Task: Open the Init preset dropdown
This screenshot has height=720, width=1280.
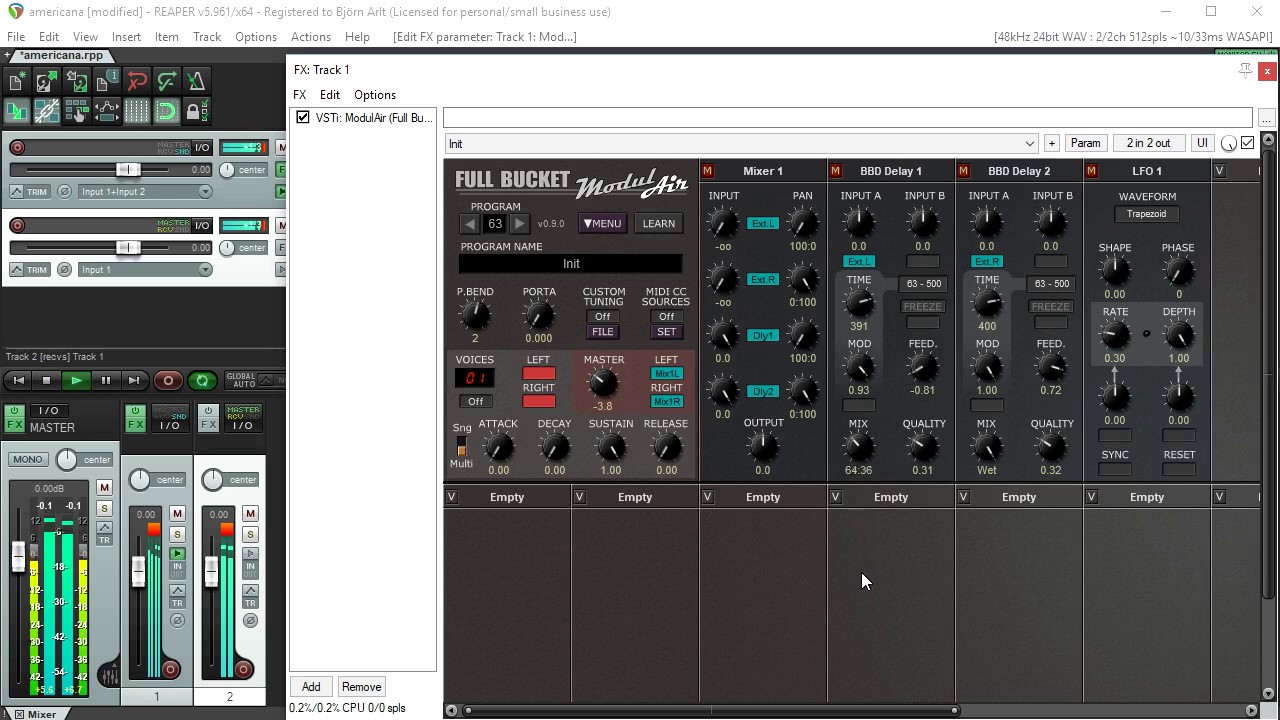Action: pyautogui.click(x=741, y=144)
